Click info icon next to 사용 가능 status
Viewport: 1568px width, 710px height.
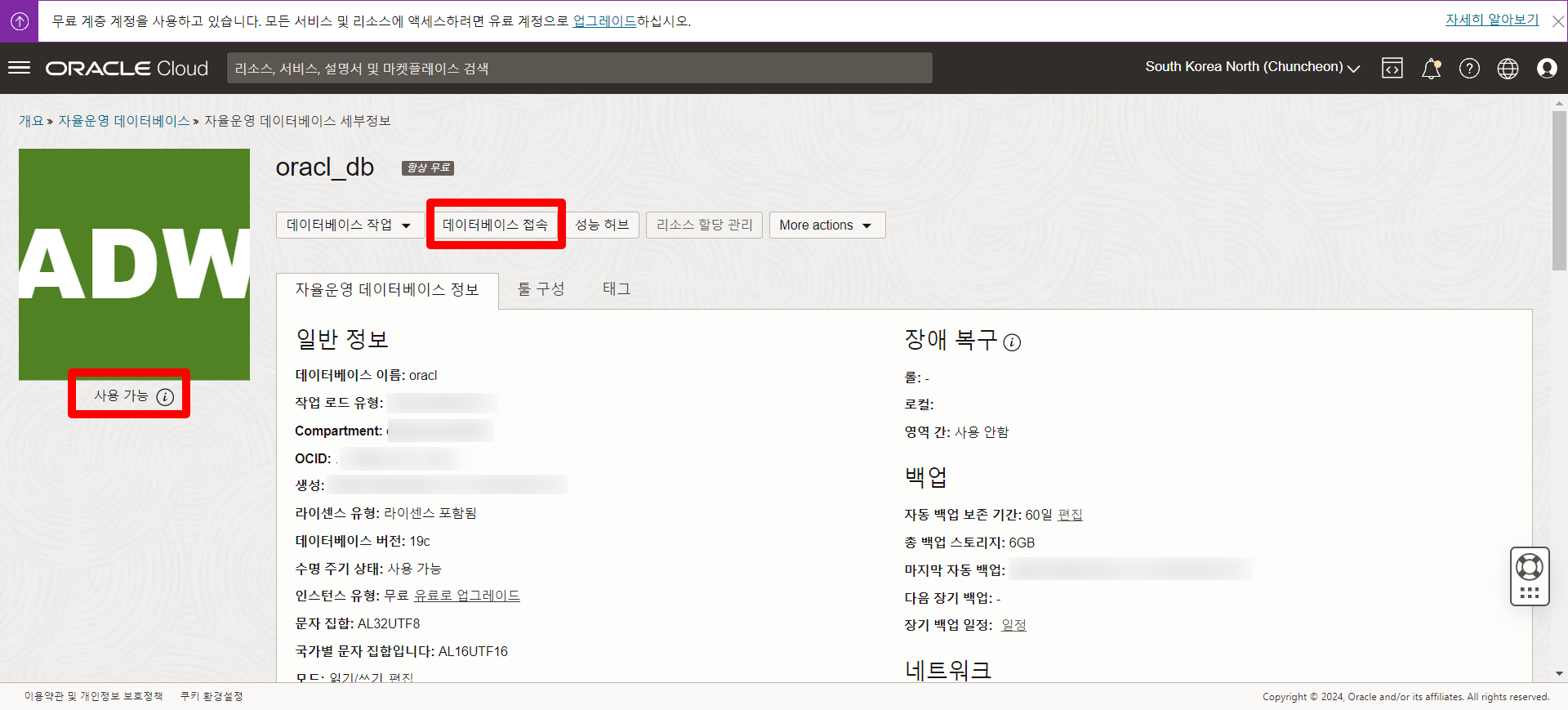(x=165, y=397)
